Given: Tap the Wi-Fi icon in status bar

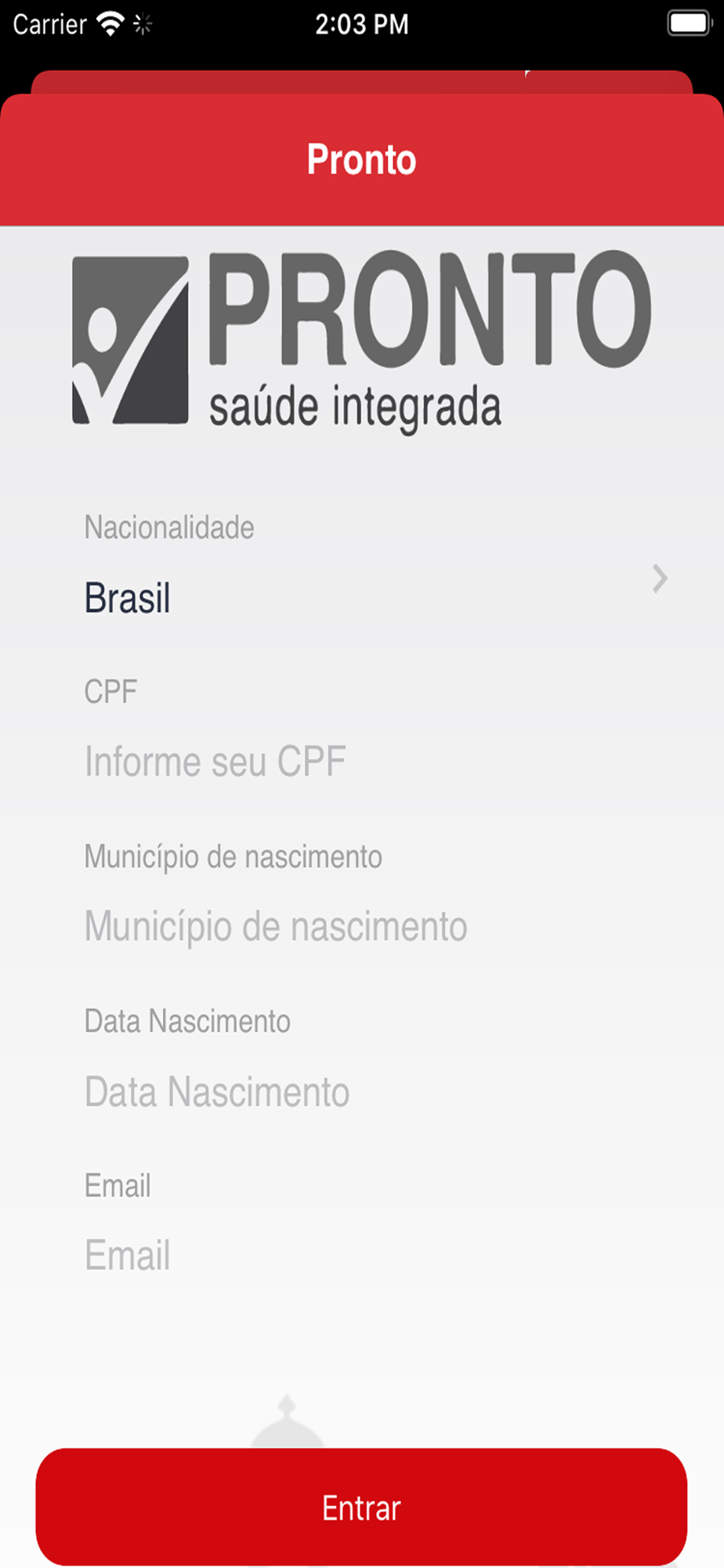Looking at the screenshot, I should (110, 24).
